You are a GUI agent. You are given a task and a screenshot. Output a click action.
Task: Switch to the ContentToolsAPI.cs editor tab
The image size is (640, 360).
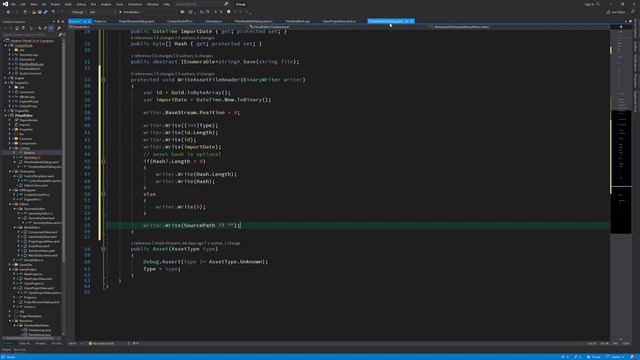pos(180,21)
